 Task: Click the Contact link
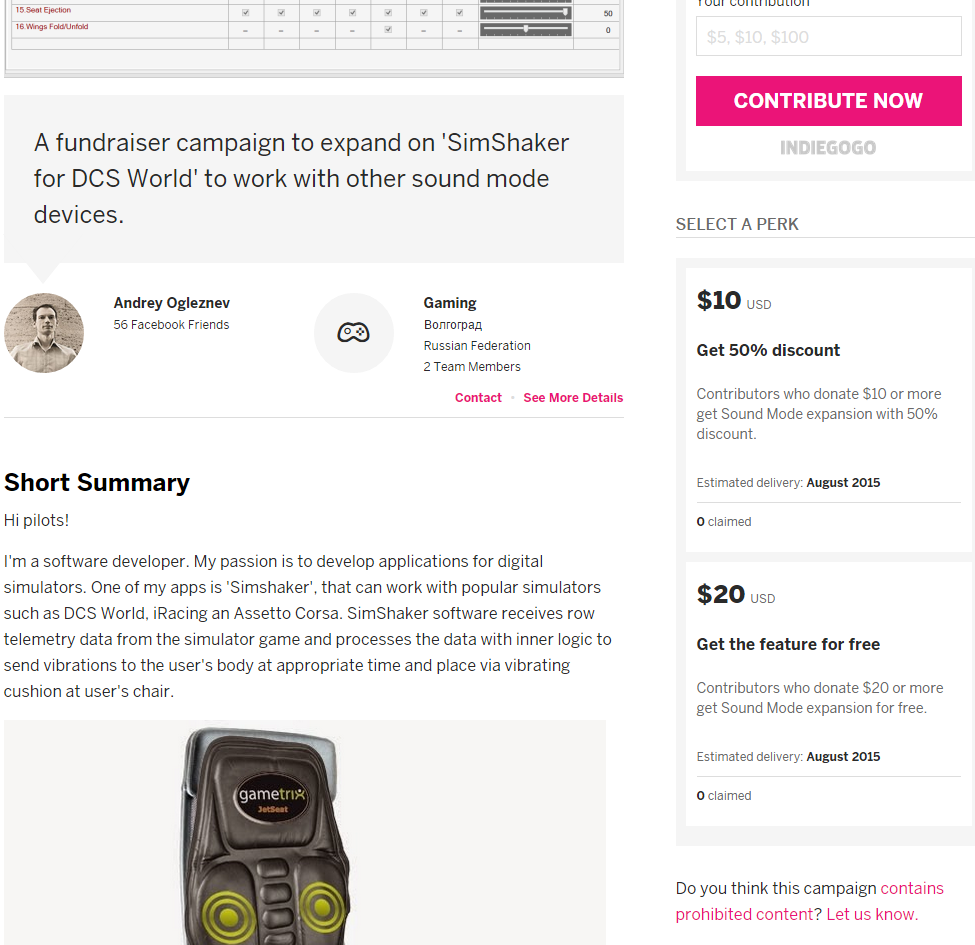click(478, 398)
